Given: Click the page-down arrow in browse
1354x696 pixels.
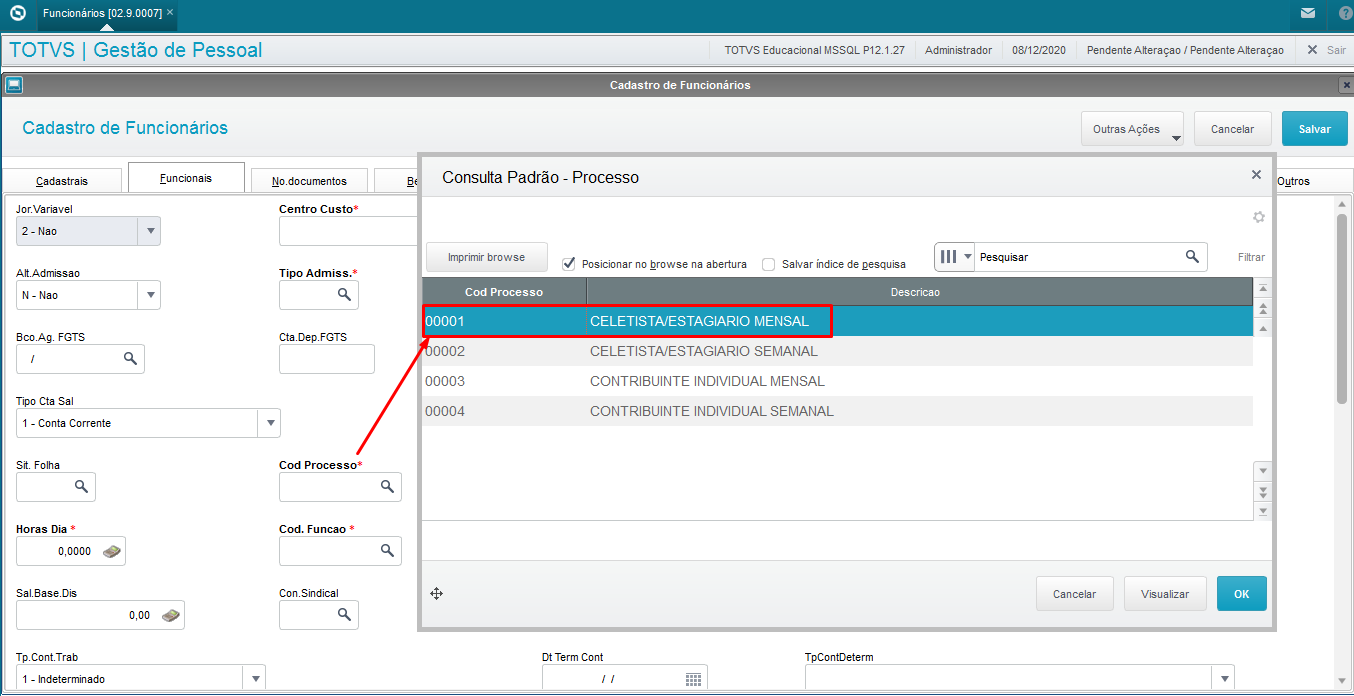Looking at the screenshot, I should pyautogui.click(x=1263, y=491).
